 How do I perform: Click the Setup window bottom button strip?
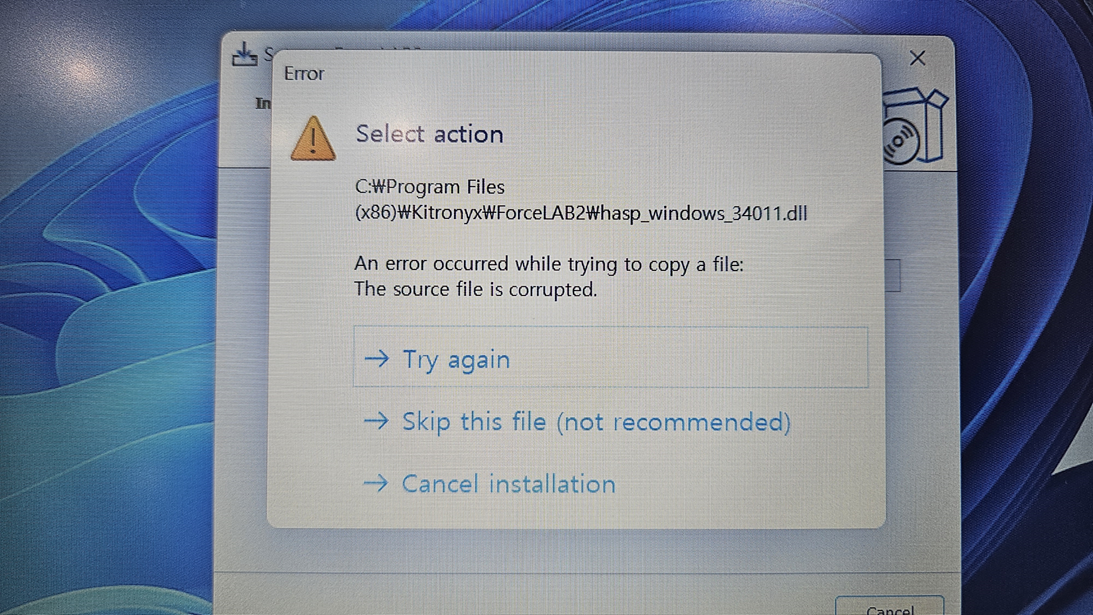click(587, 594)
